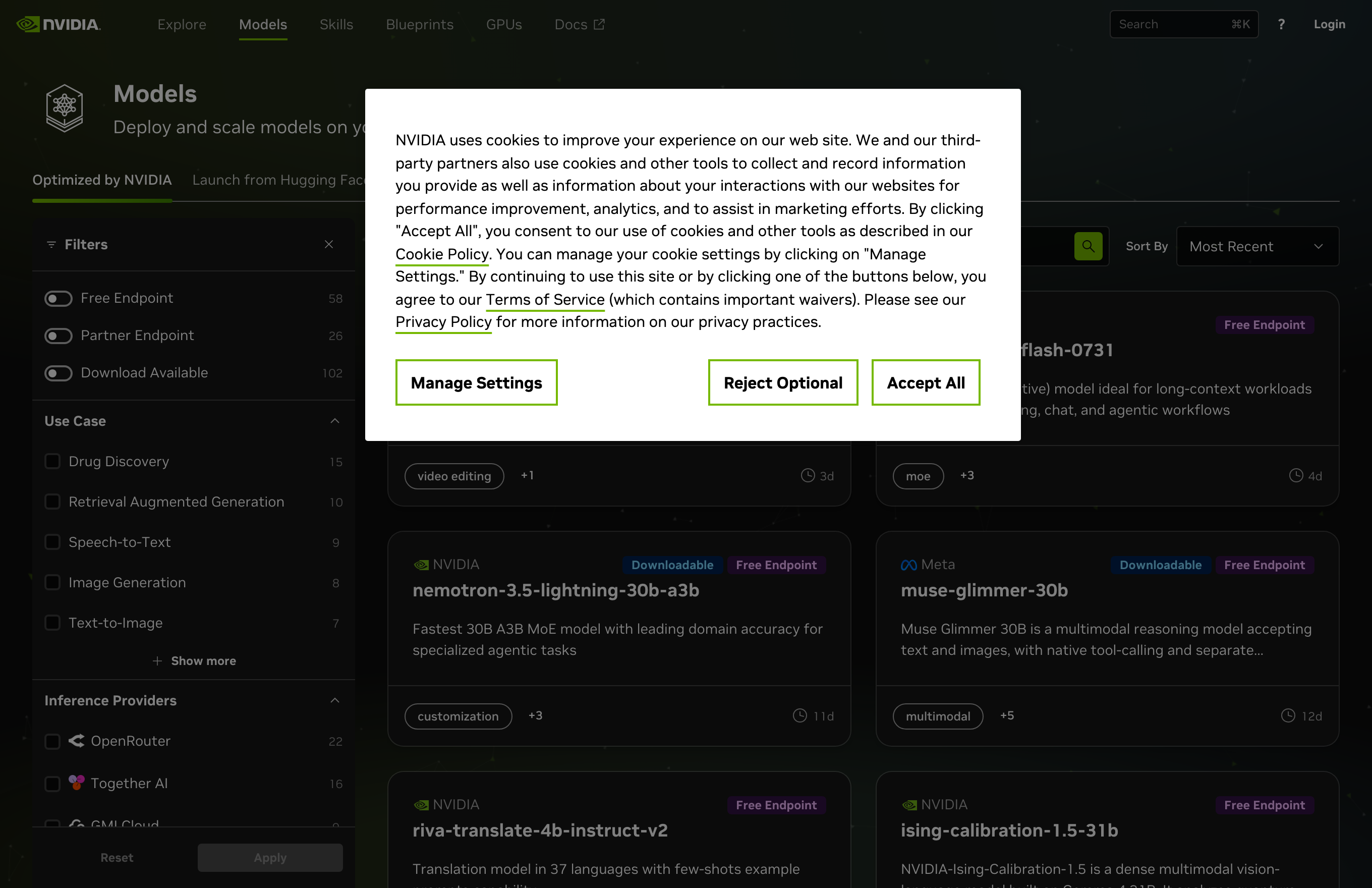Viewport: 1372px width, 888px height.
Task: Click the clock icon next to 12d
Action: (1288, 715)
